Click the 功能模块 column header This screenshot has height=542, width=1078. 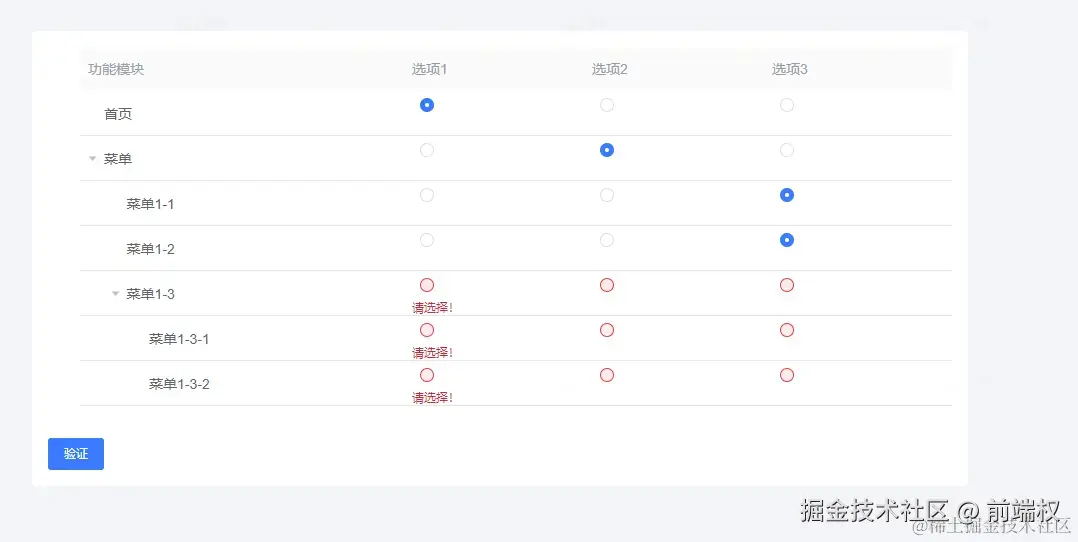116,69
